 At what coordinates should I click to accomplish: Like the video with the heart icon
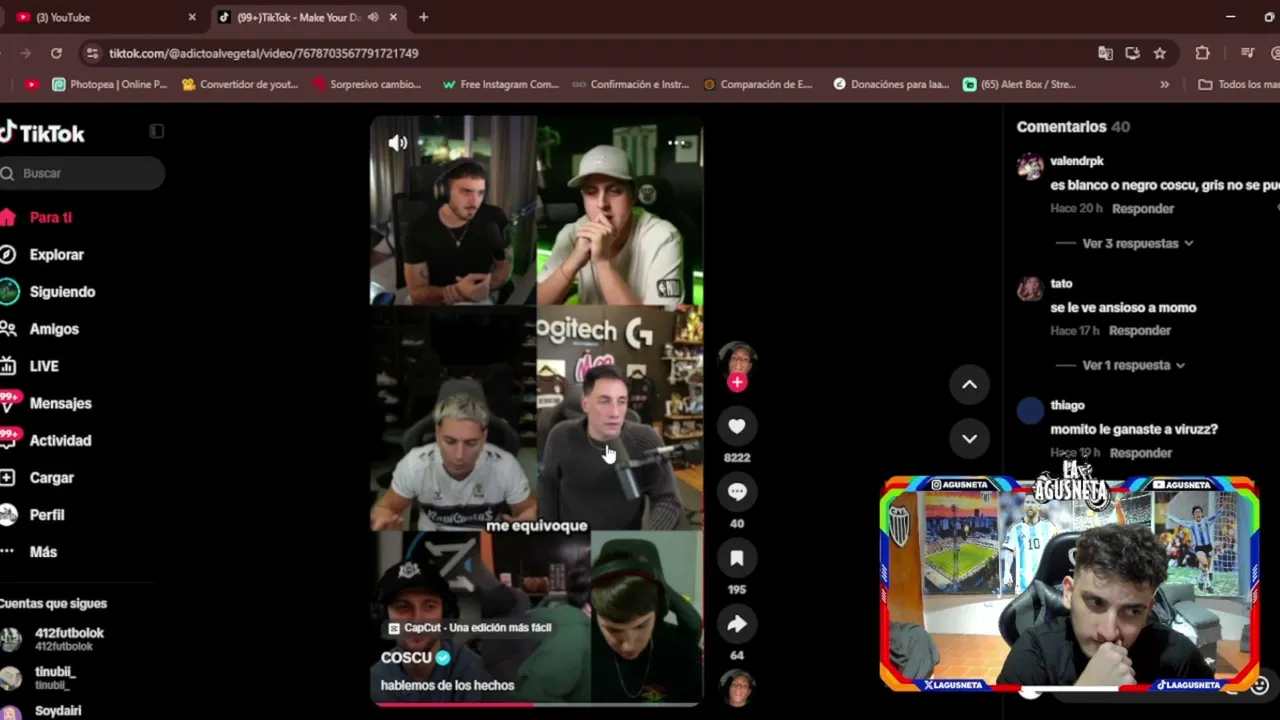737,427
